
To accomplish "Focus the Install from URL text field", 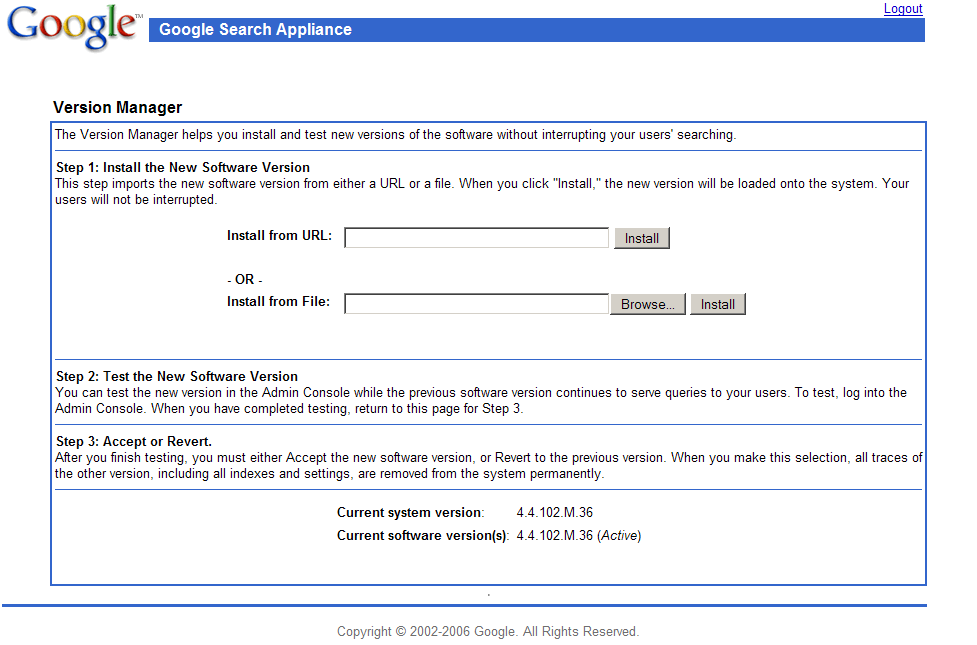I will tap(476, 237).
